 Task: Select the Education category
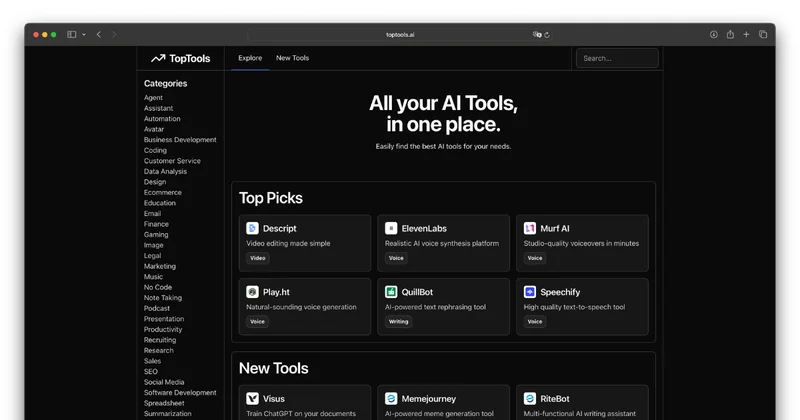(159, 203)
